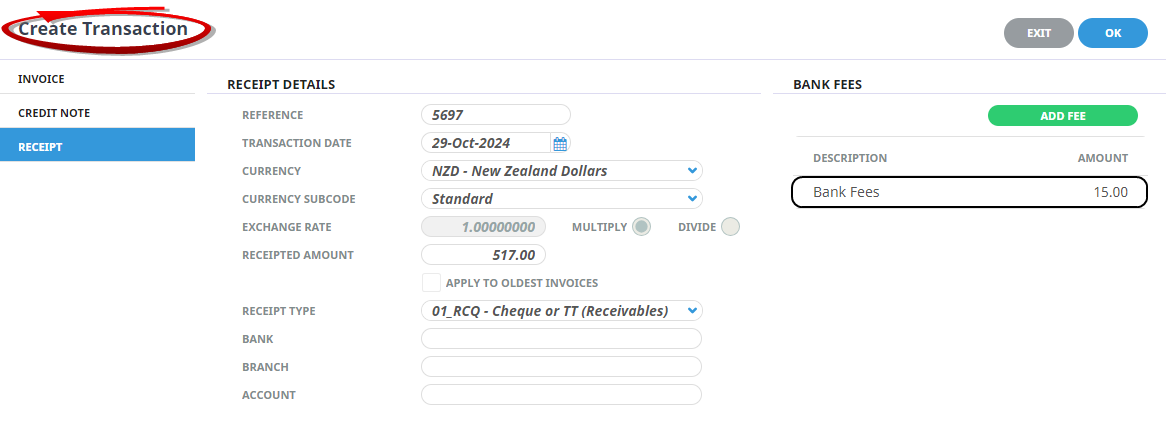Select the Divide exchange rate option
The image size is (1166, 442).
click(x=730, y=227)
